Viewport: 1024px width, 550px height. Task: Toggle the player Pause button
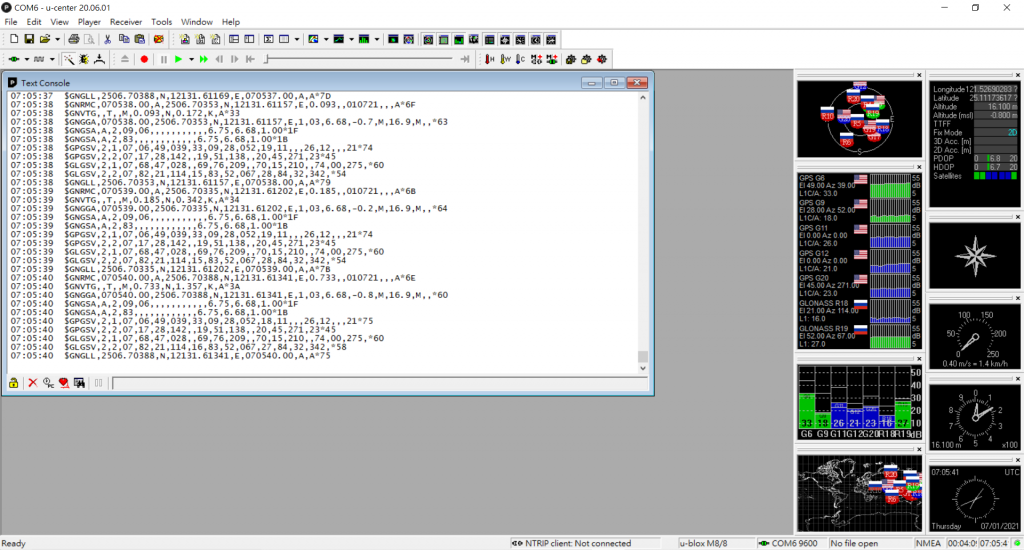pos(163,60)
